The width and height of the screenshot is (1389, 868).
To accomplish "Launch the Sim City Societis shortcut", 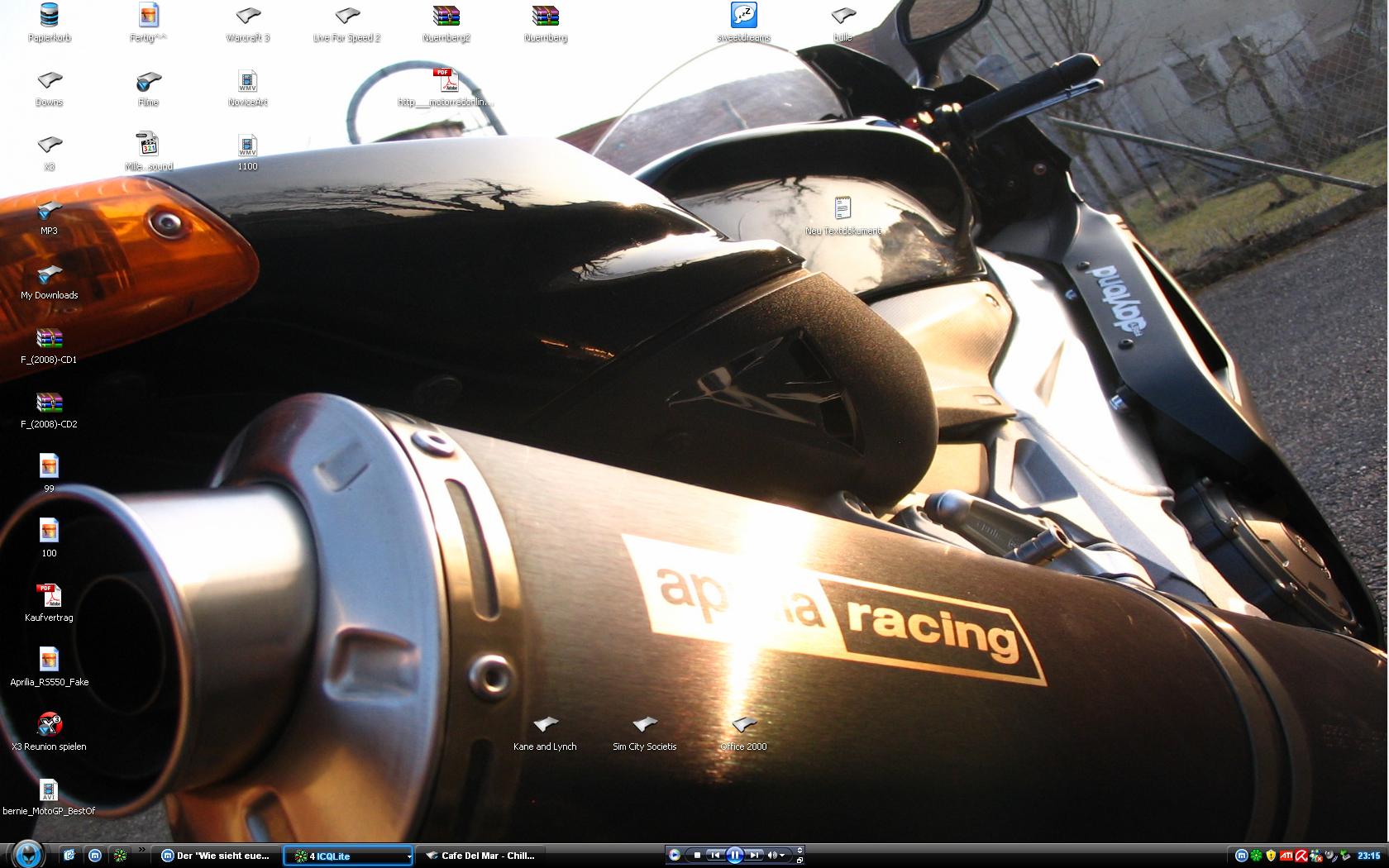I will [644, 732].
